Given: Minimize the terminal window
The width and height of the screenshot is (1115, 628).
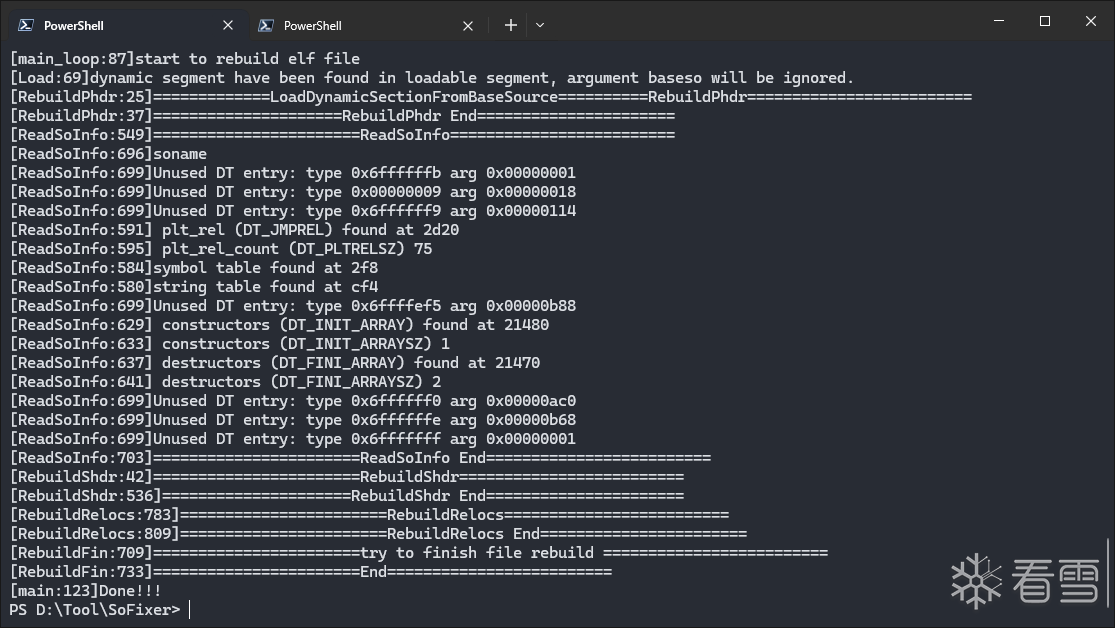Looking at the screenshot, I should [999, 21].
